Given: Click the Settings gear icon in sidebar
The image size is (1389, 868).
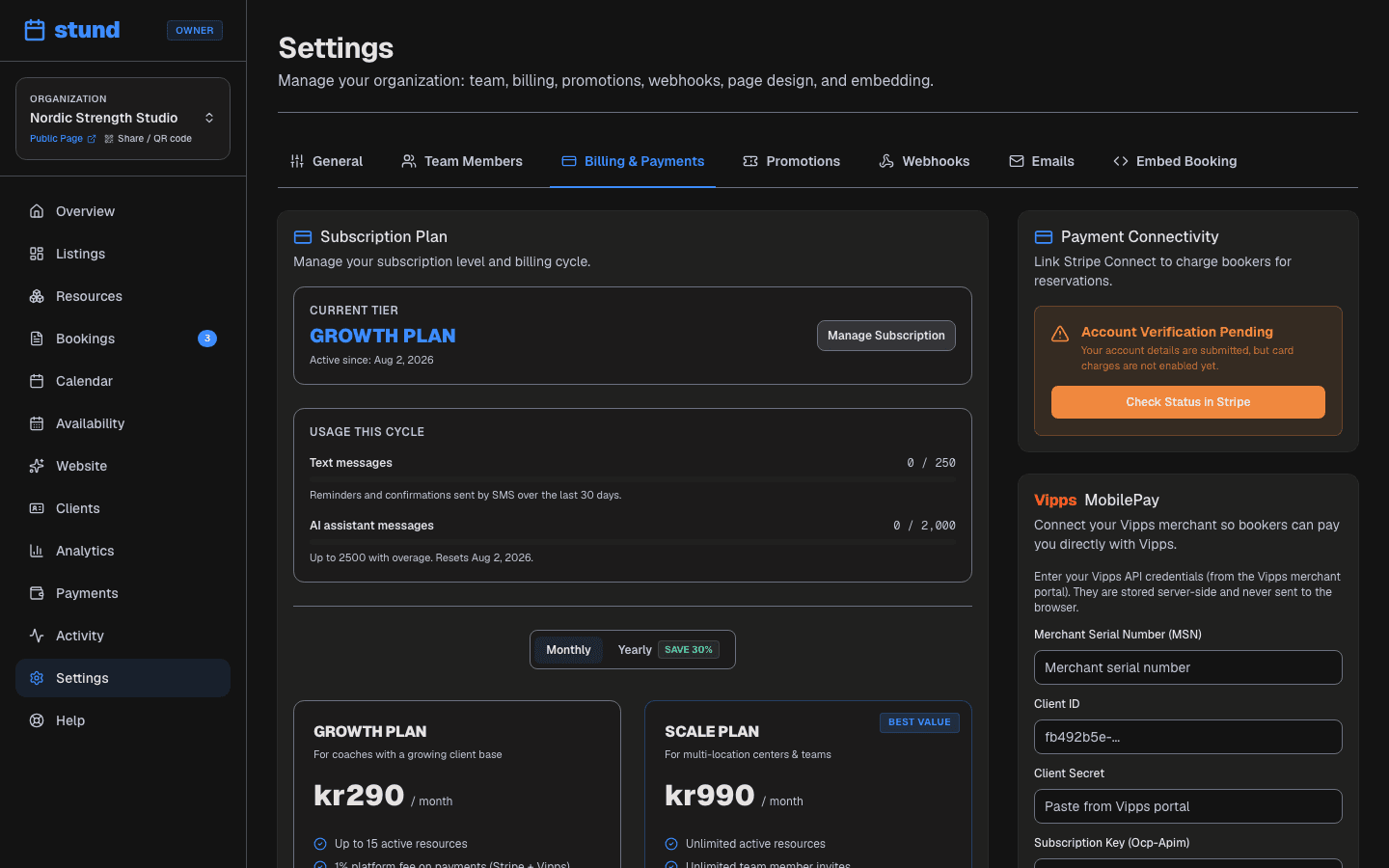Looking at the screenshot, I should tap(37, 678).
